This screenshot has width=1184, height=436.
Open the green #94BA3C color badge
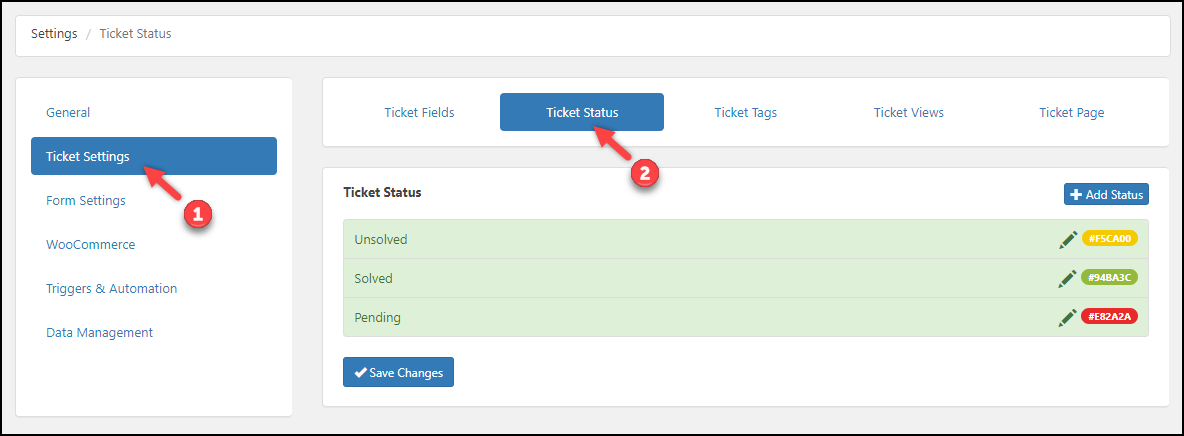(x=1110, y=278)
